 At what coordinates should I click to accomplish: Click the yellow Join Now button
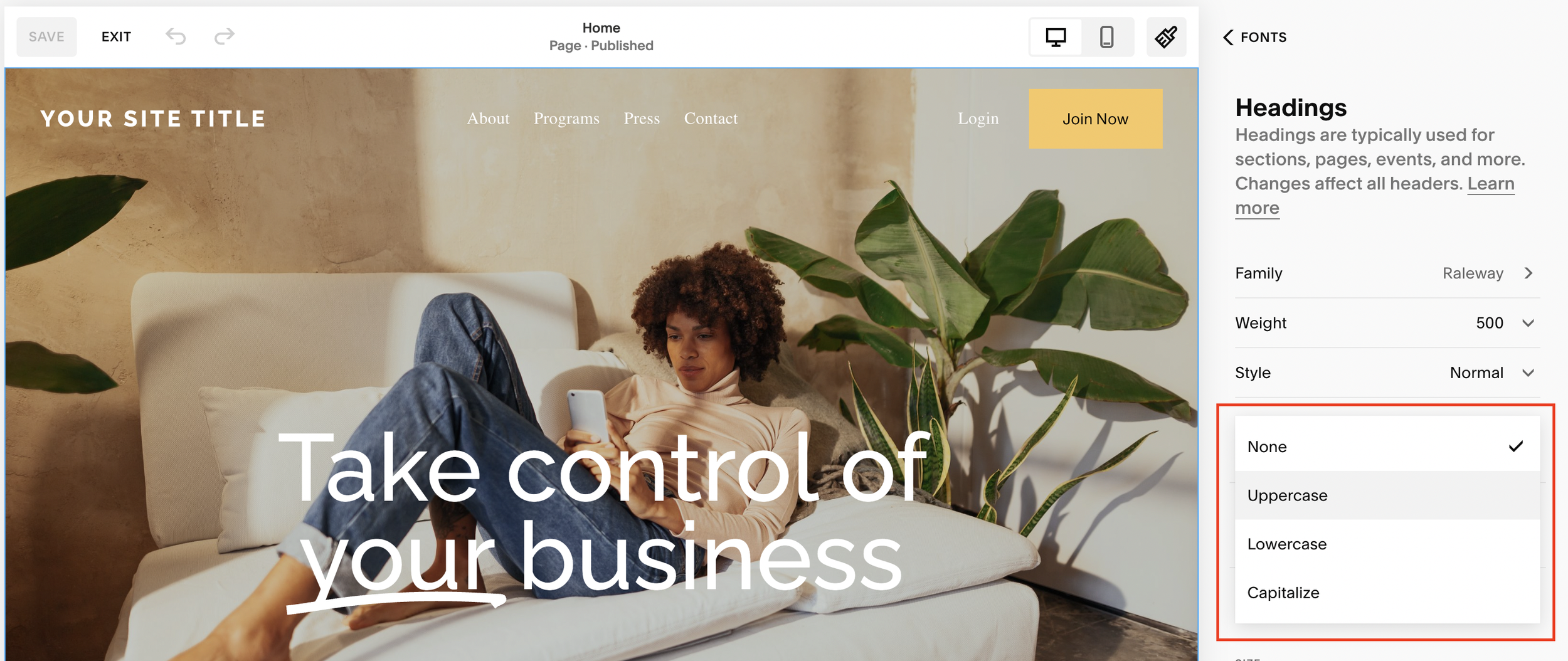click(x=1095, y=119)
